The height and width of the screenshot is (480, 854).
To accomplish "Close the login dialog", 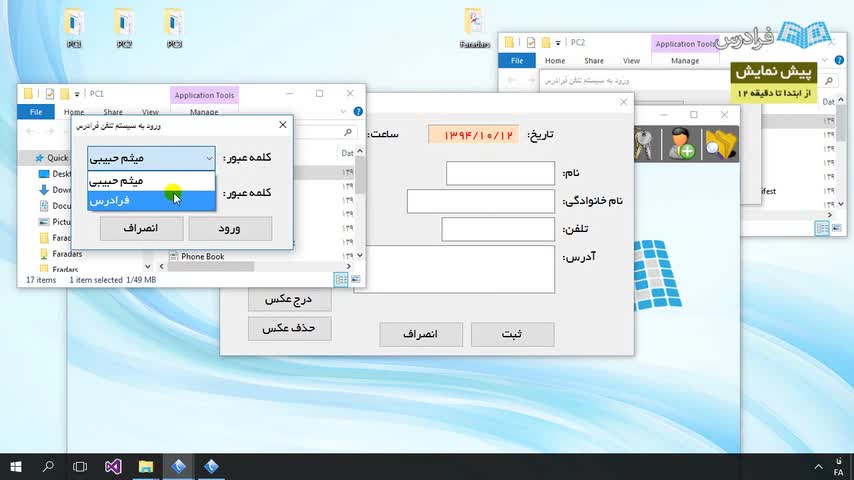I will coord(283,125).
